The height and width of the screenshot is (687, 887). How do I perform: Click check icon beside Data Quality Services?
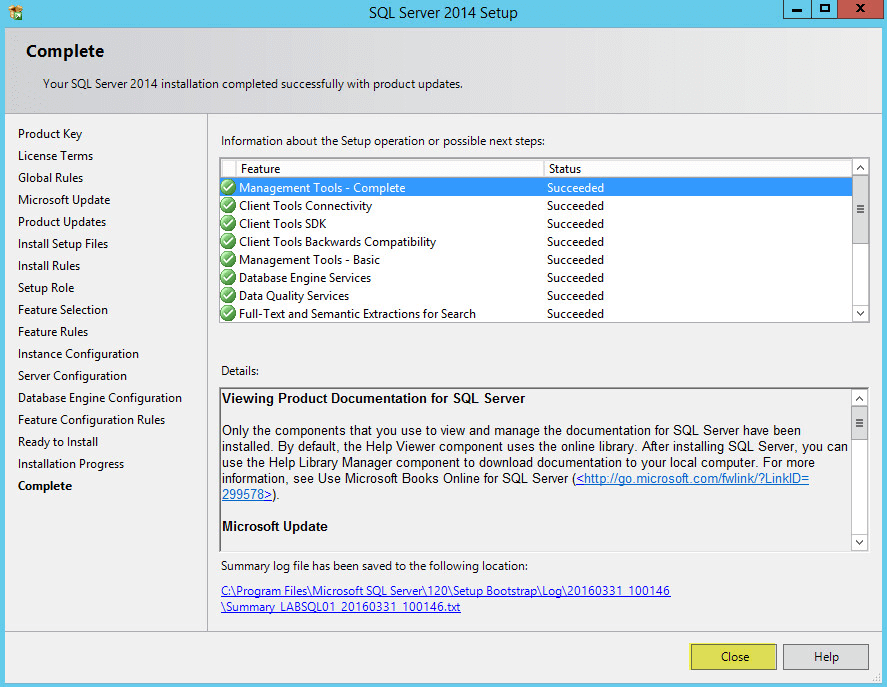tap(228, 295)
